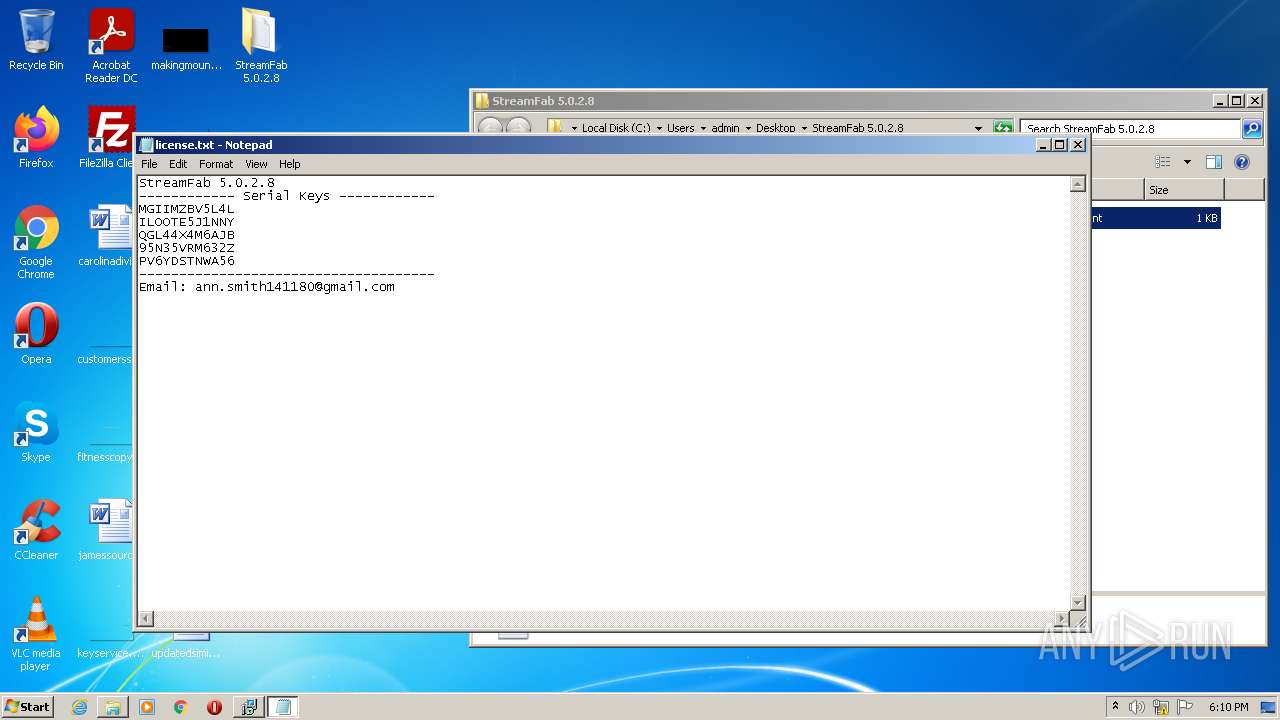Click the serial key QGL44X4M6AJB line

click(x=187, y=235)
